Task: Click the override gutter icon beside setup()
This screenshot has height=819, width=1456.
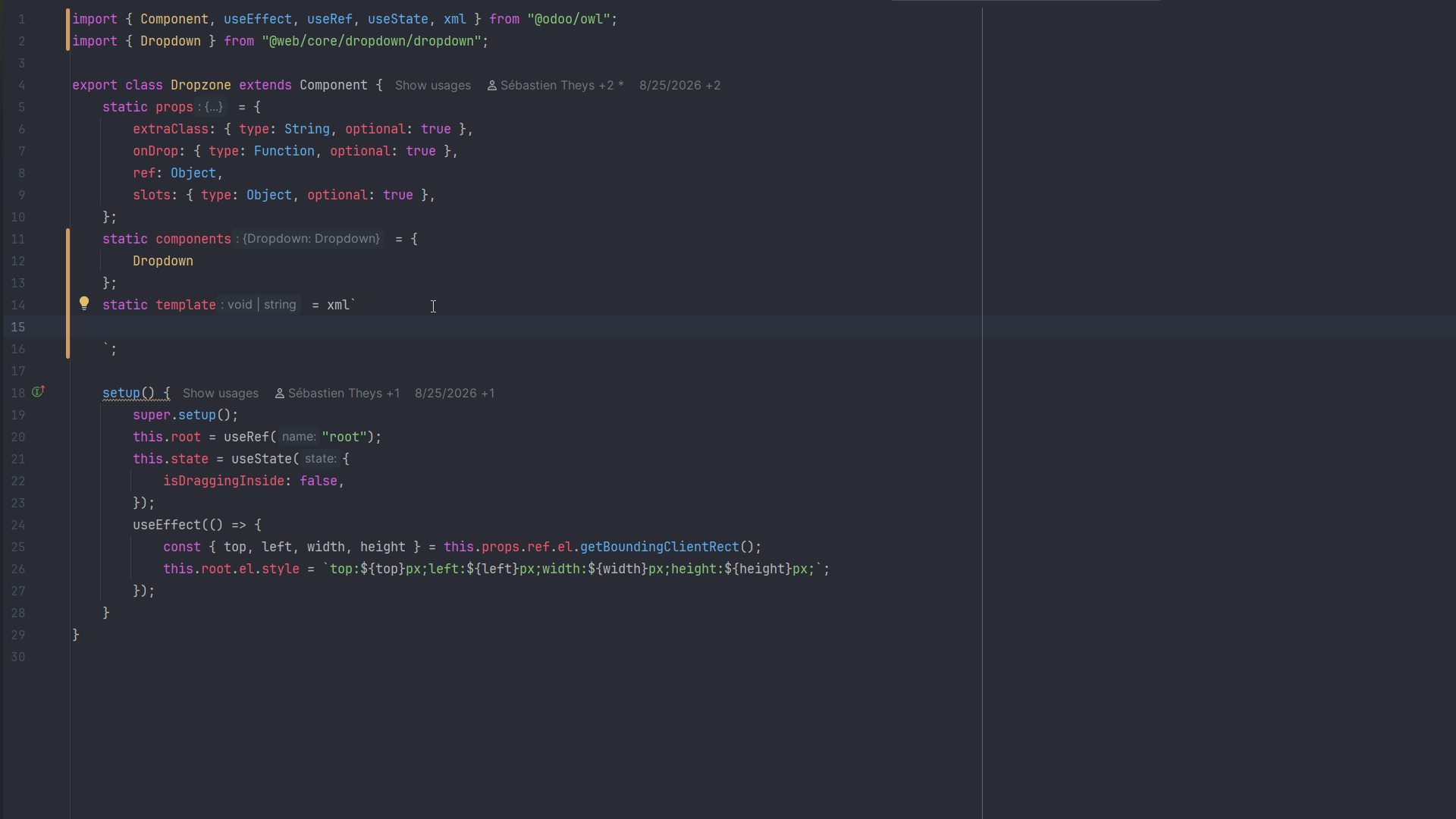Action: click(x=39, y=392)
